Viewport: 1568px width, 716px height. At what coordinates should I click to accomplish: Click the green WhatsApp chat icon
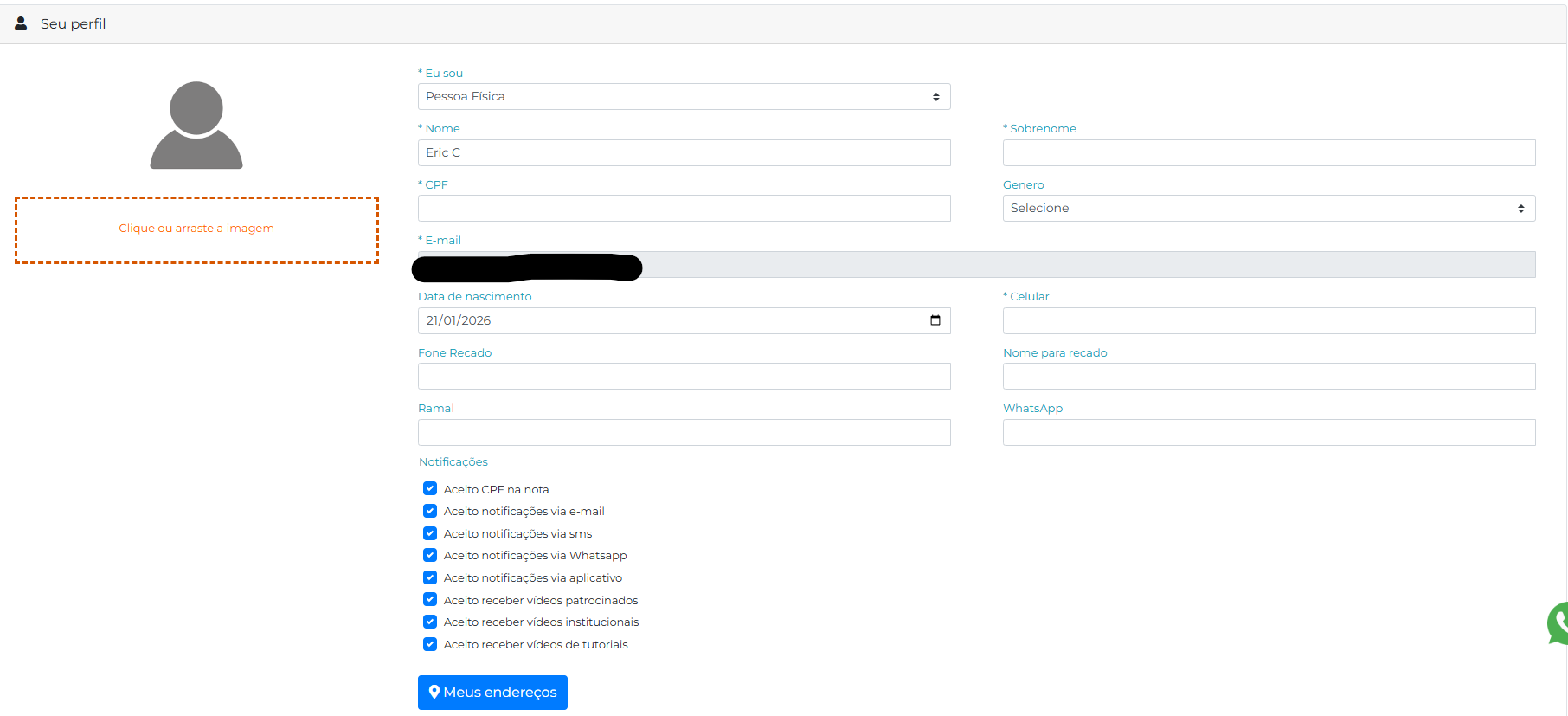pyautogui.click(x=1558, y=623)
